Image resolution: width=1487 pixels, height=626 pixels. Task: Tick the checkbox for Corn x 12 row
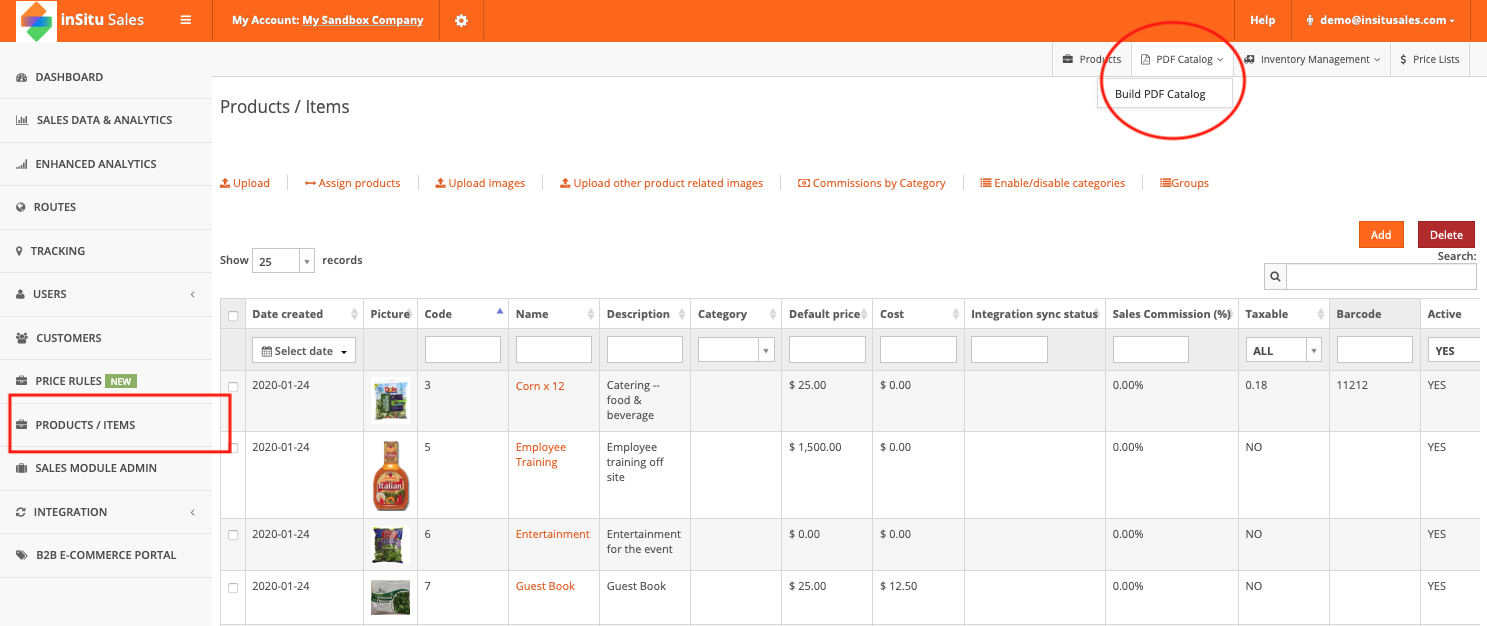233,387
